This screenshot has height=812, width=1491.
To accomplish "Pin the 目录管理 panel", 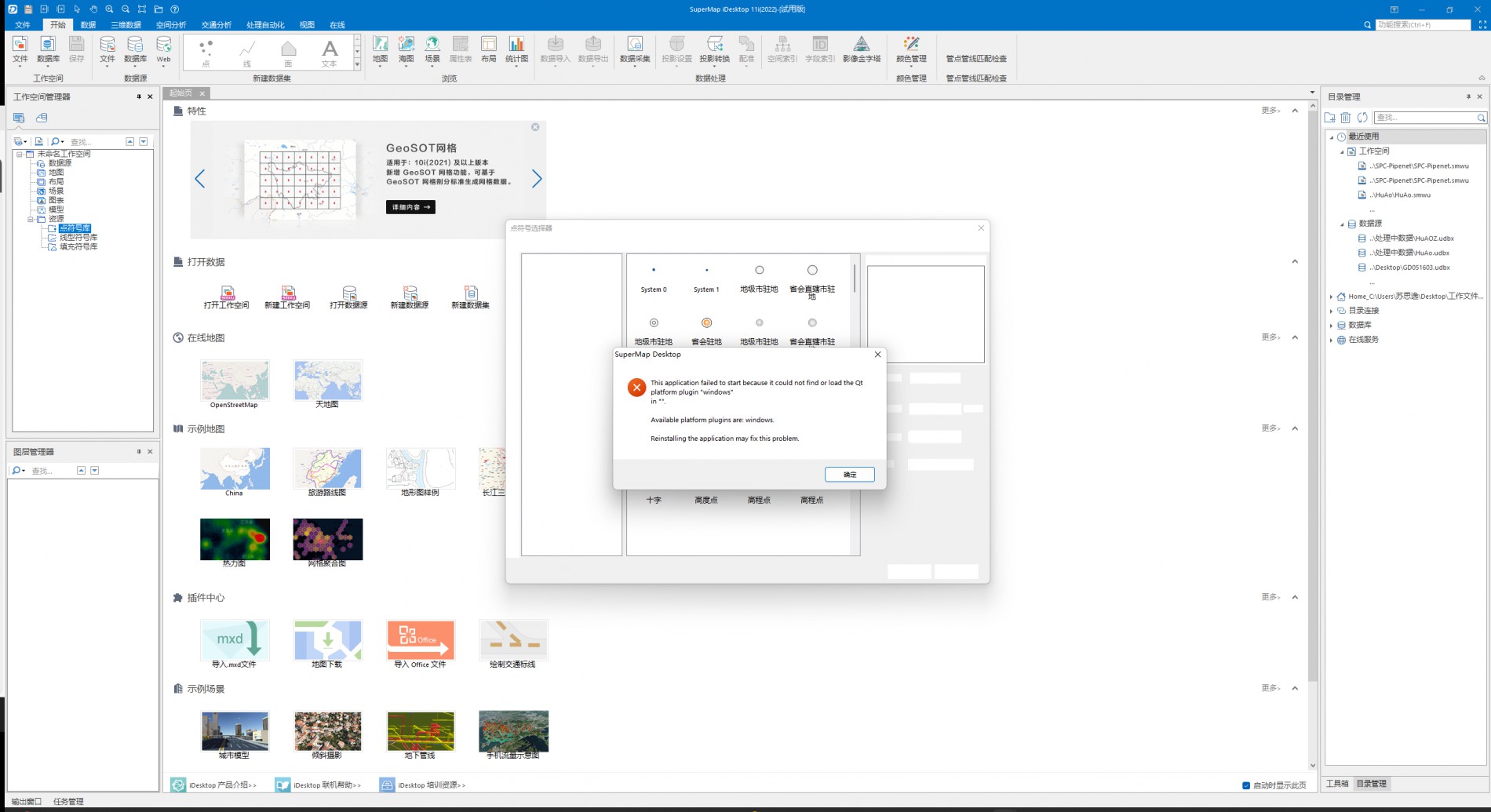I will click(1468, 96).
